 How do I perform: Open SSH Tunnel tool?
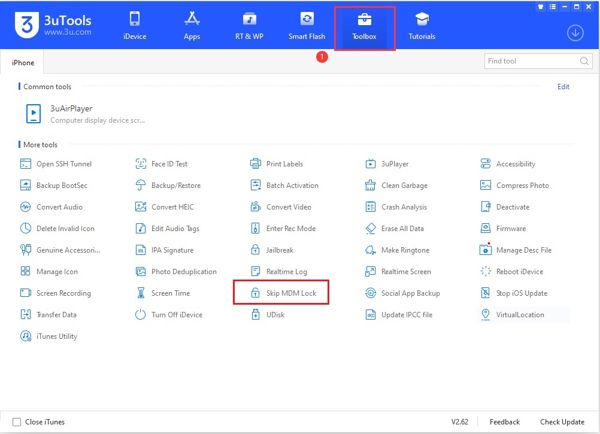56,164
